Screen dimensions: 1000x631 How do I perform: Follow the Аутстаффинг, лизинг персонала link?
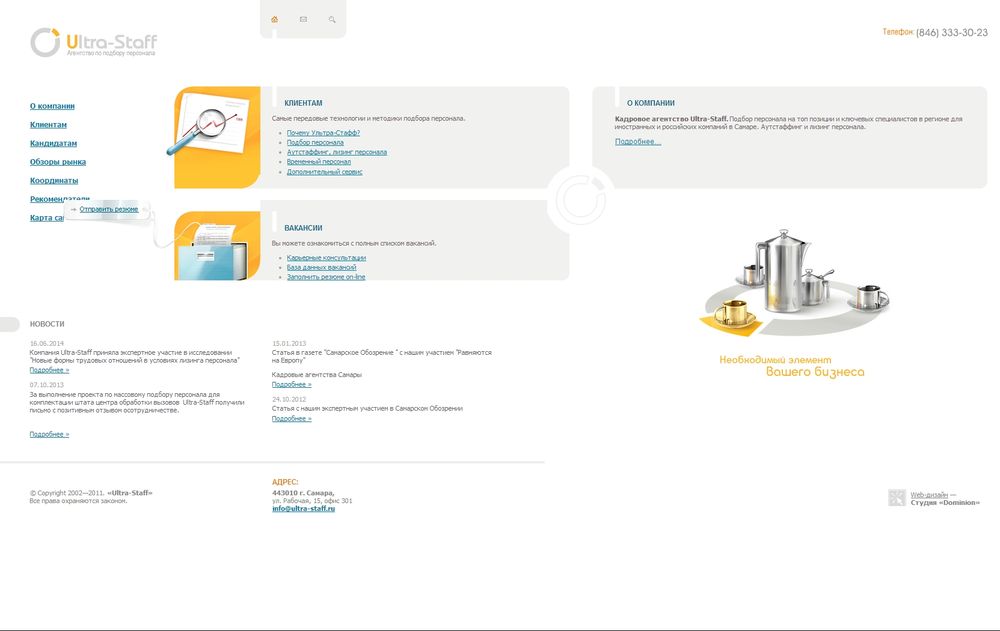336,152
